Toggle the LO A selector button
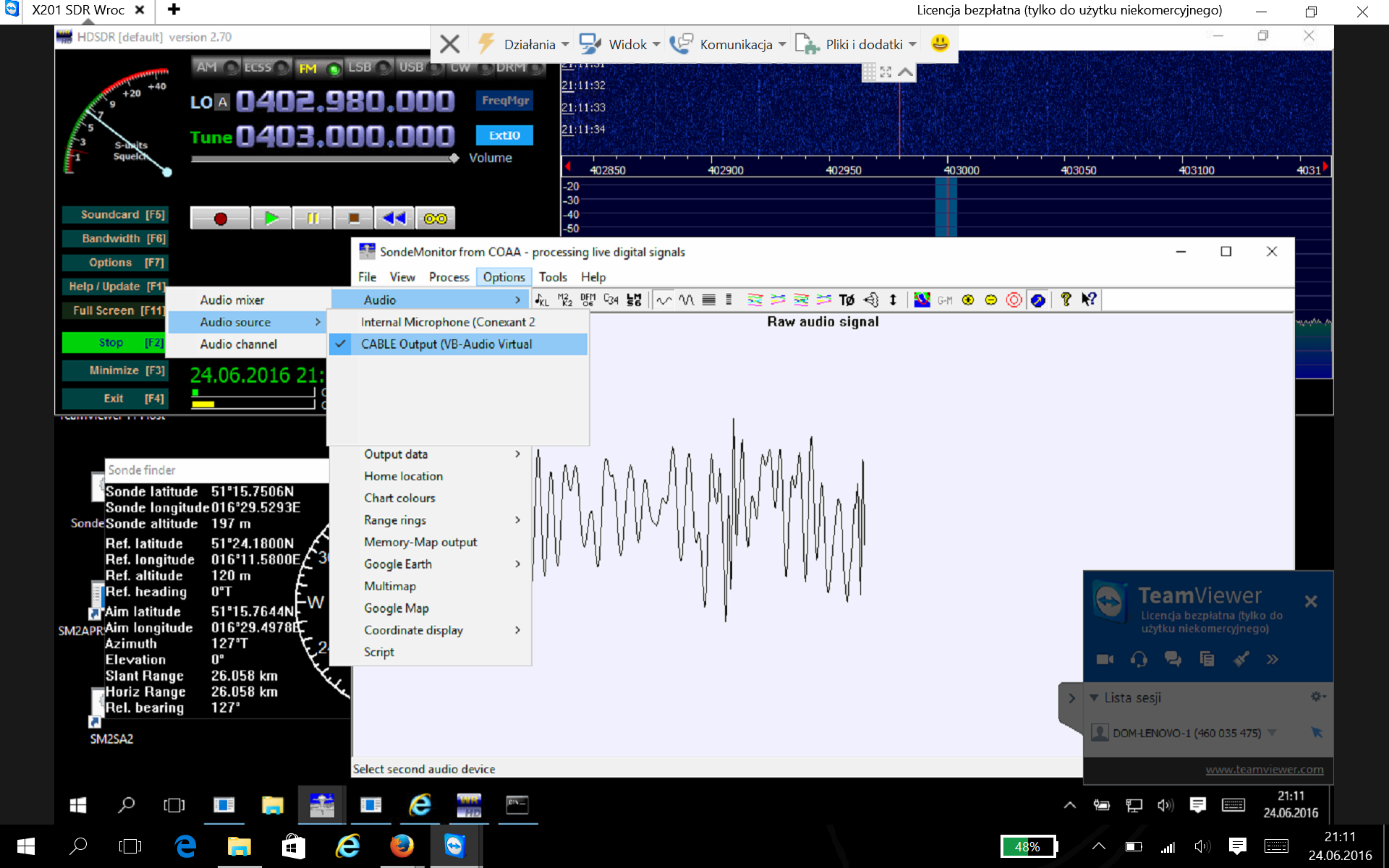 (x=223, y=103)
